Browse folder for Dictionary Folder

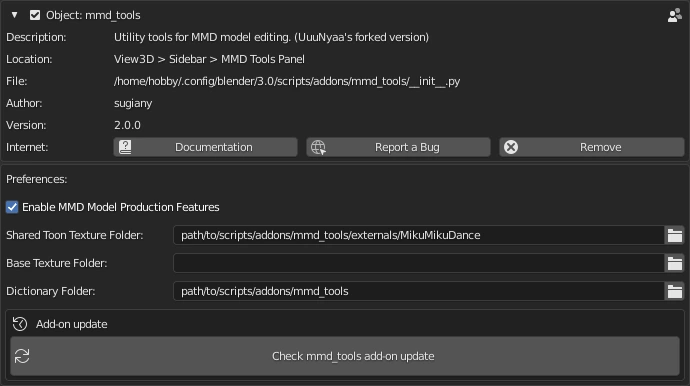(674, 291)
